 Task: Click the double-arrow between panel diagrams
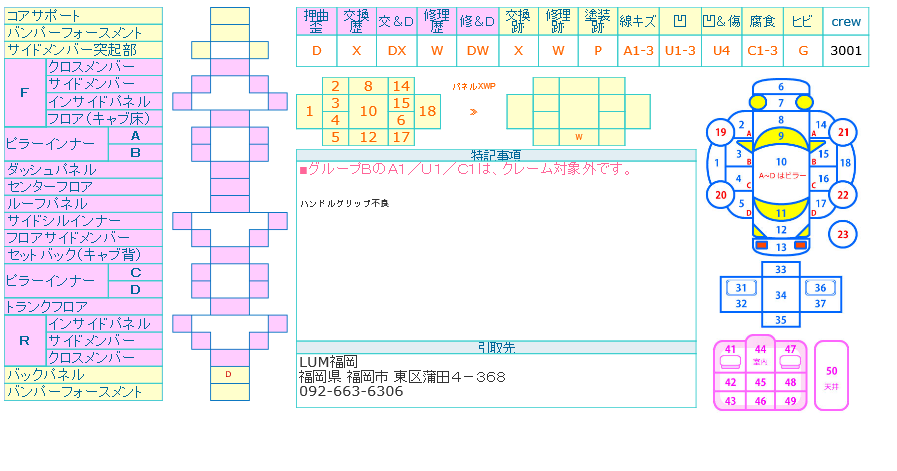[472, 112]
